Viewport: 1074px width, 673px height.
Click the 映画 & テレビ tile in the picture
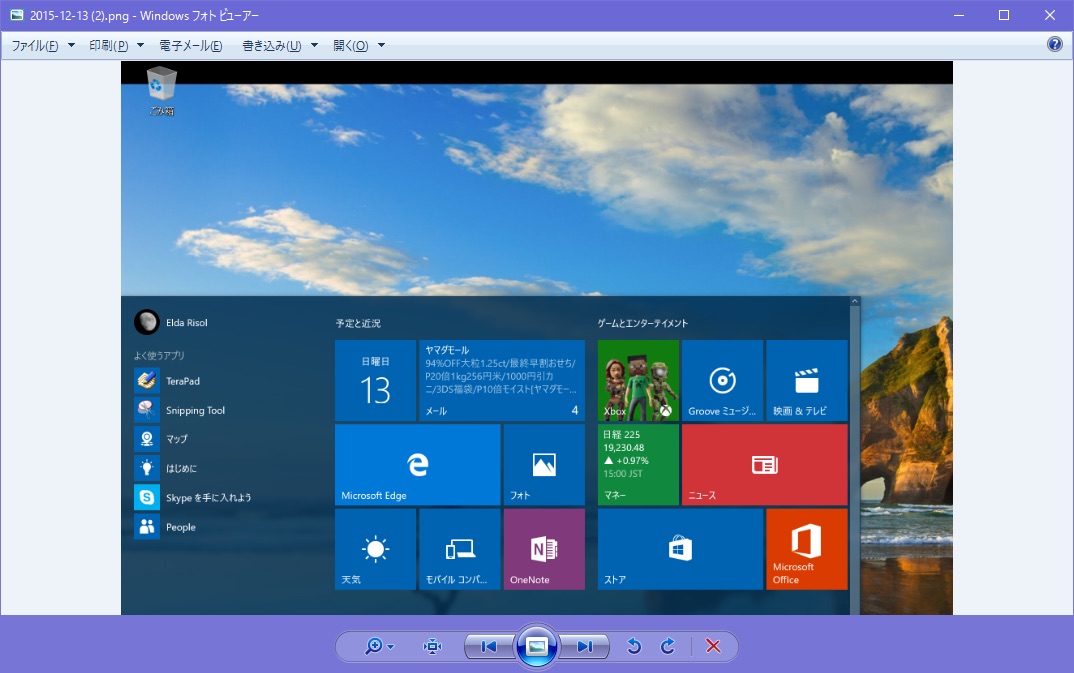807,381
